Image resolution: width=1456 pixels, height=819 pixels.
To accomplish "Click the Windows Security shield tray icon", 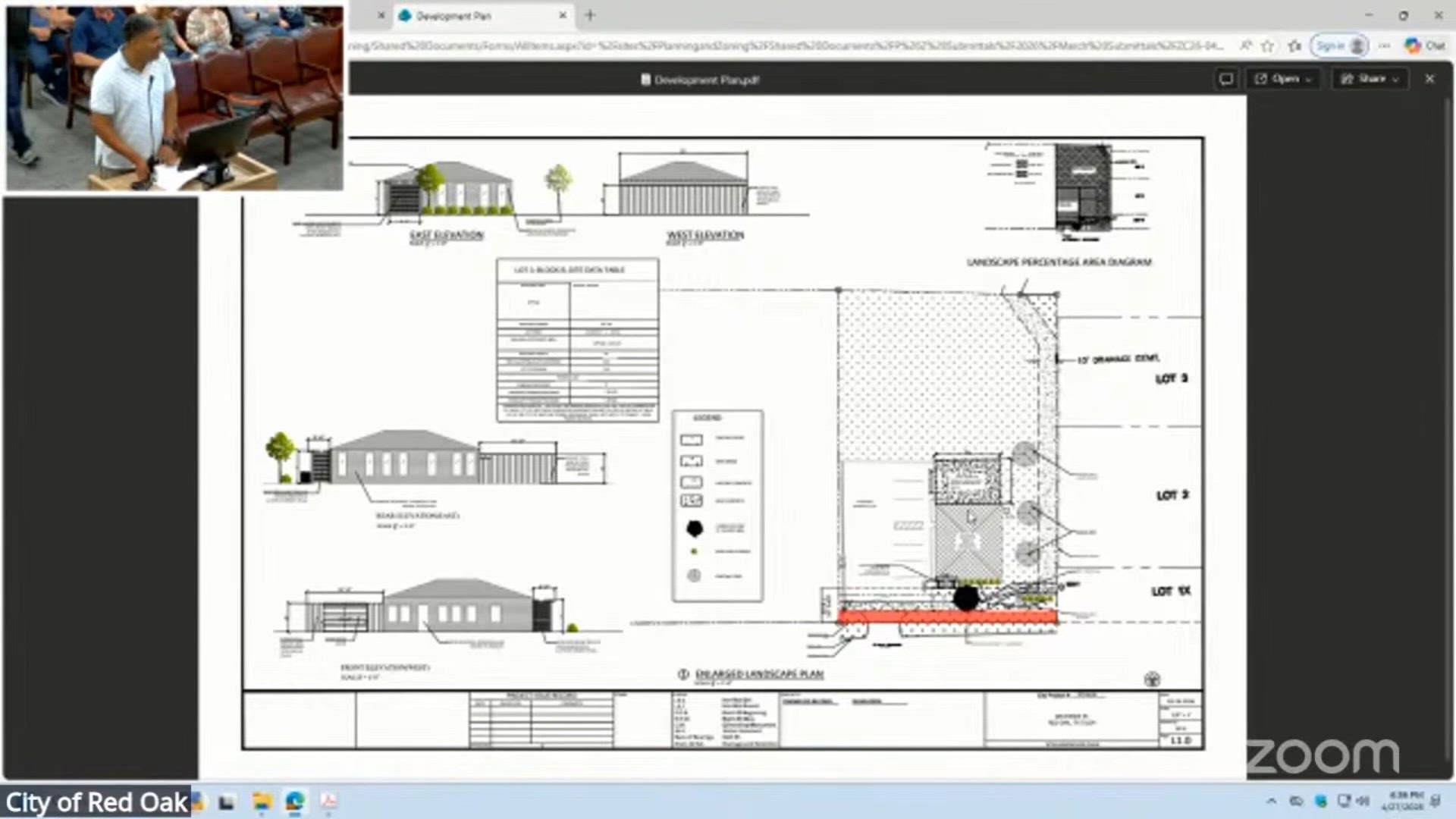I will (x=1320, y=801).
